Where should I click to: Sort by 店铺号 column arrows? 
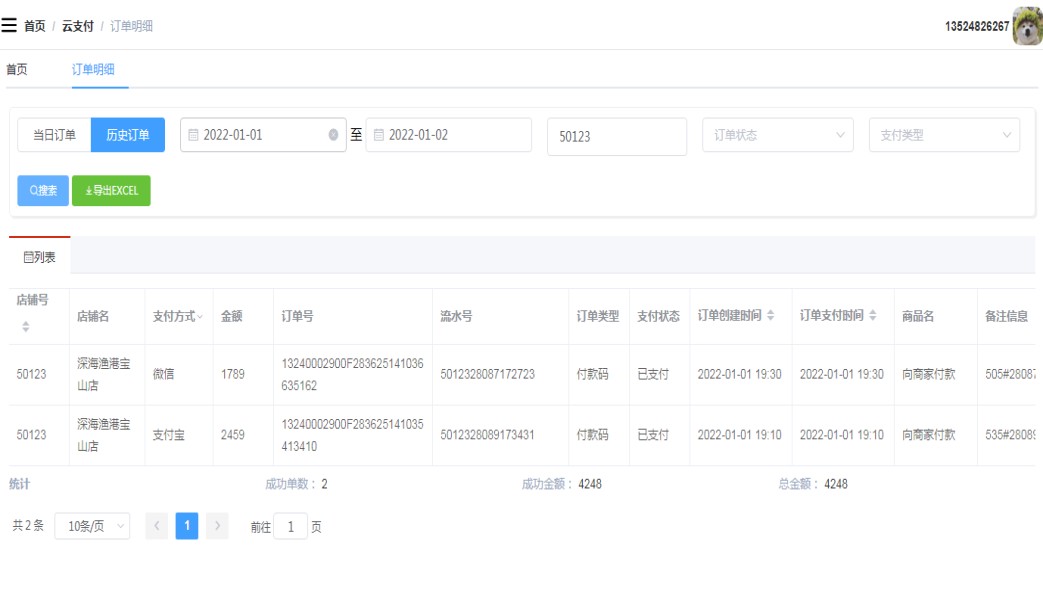coord(26,327)
